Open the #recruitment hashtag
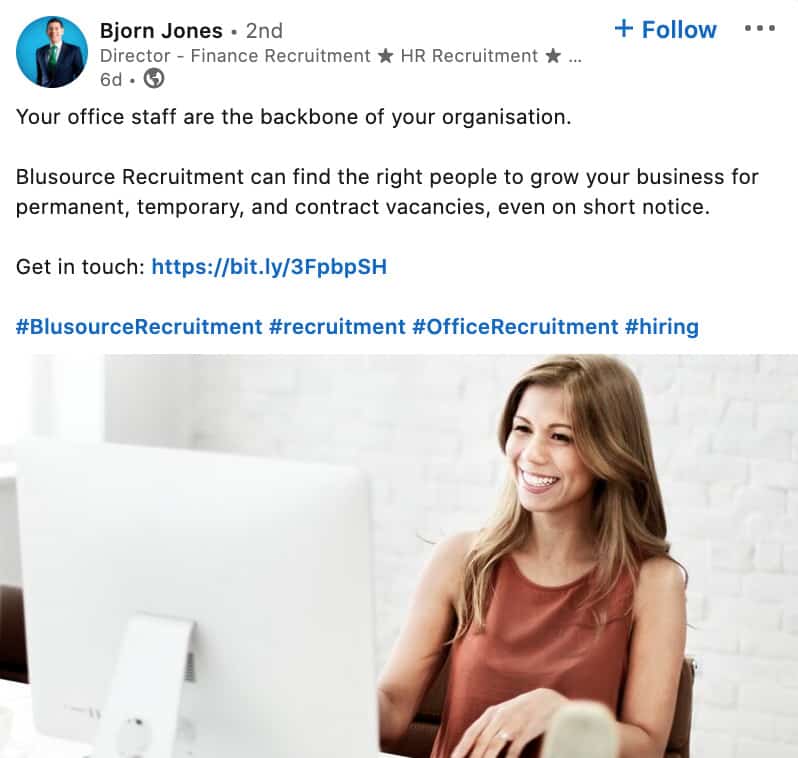798x758 pixels. [337, 327]
